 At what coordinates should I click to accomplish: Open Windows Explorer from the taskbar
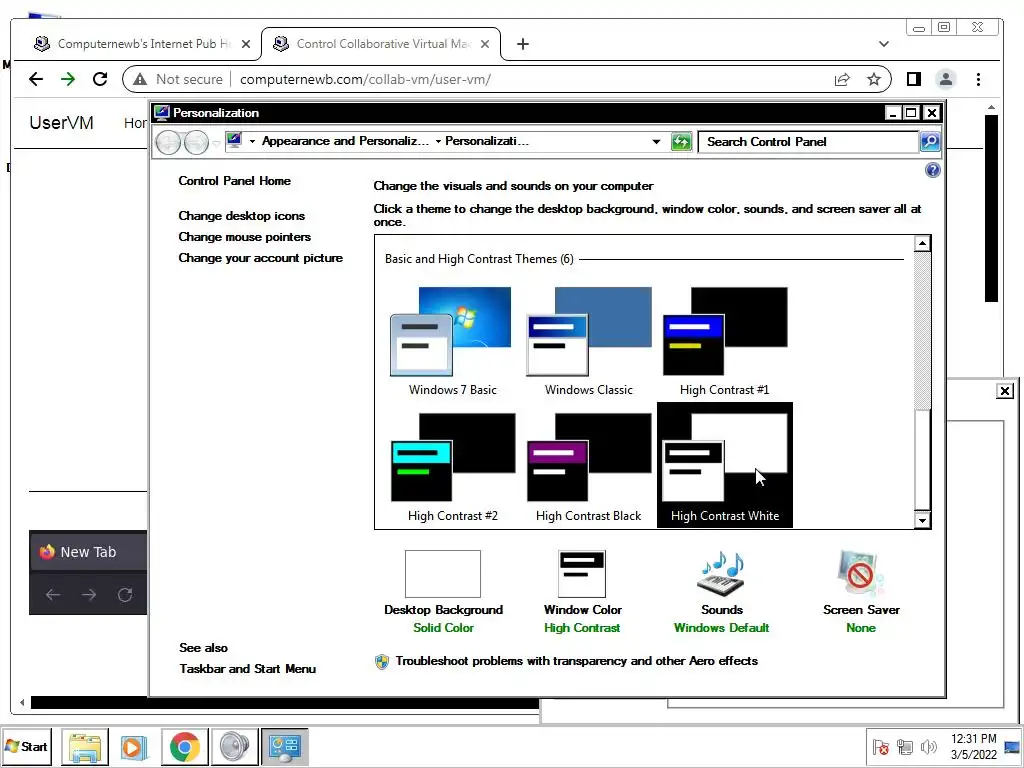85,747
